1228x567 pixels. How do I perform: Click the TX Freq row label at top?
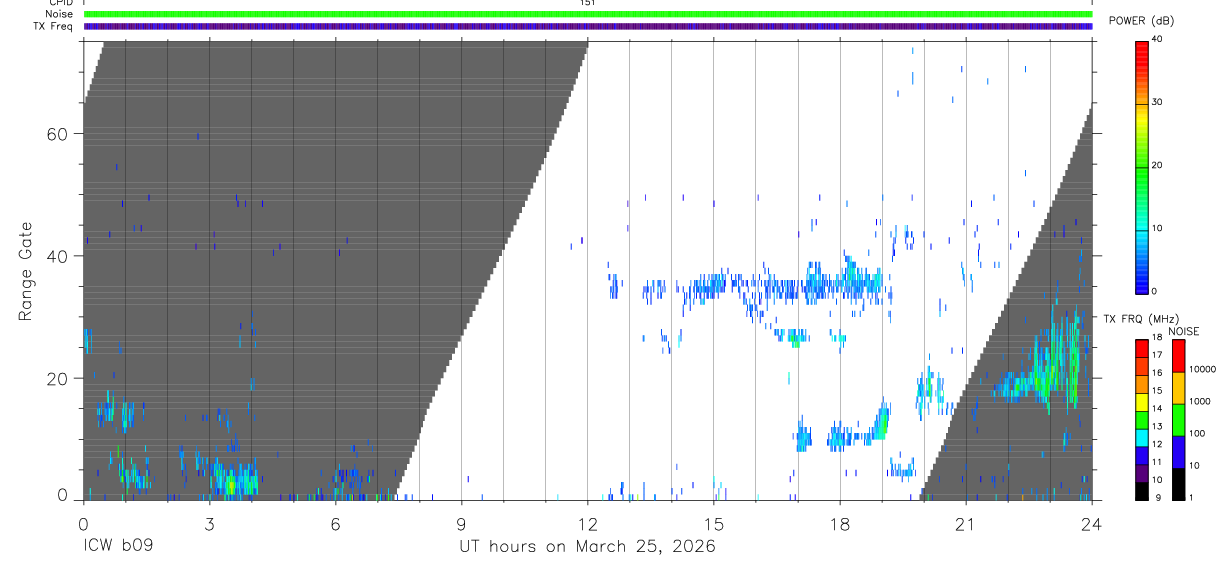tap(53, 26)
